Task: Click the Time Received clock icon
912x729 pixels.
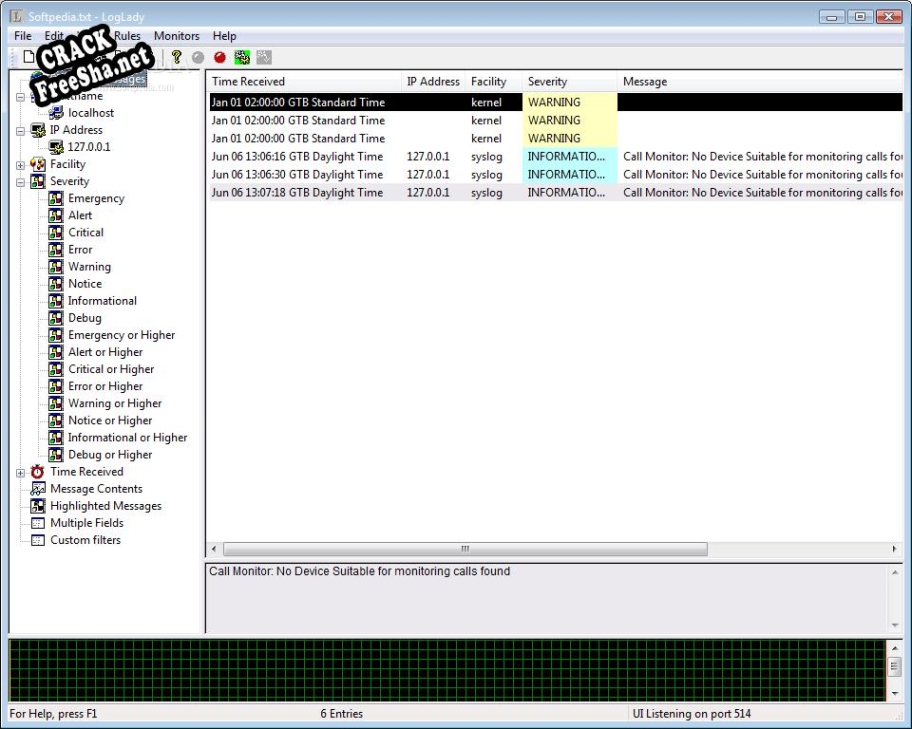Action: (x=38, y=472)
